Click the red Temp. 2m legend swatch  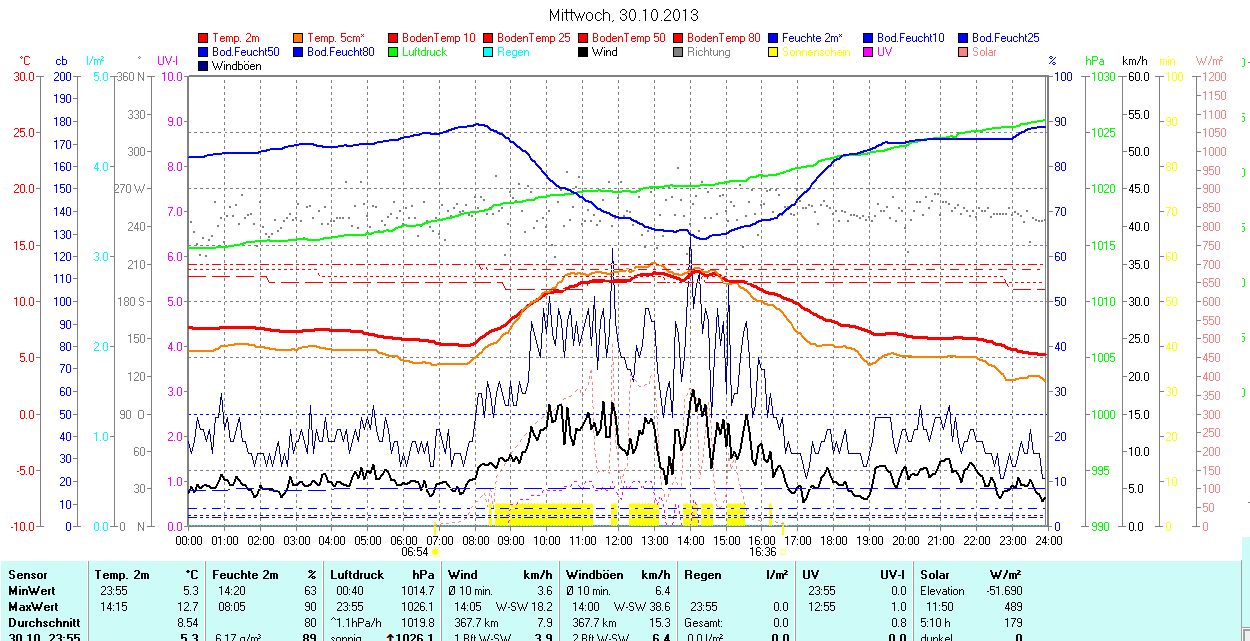(x=204, y=38)
